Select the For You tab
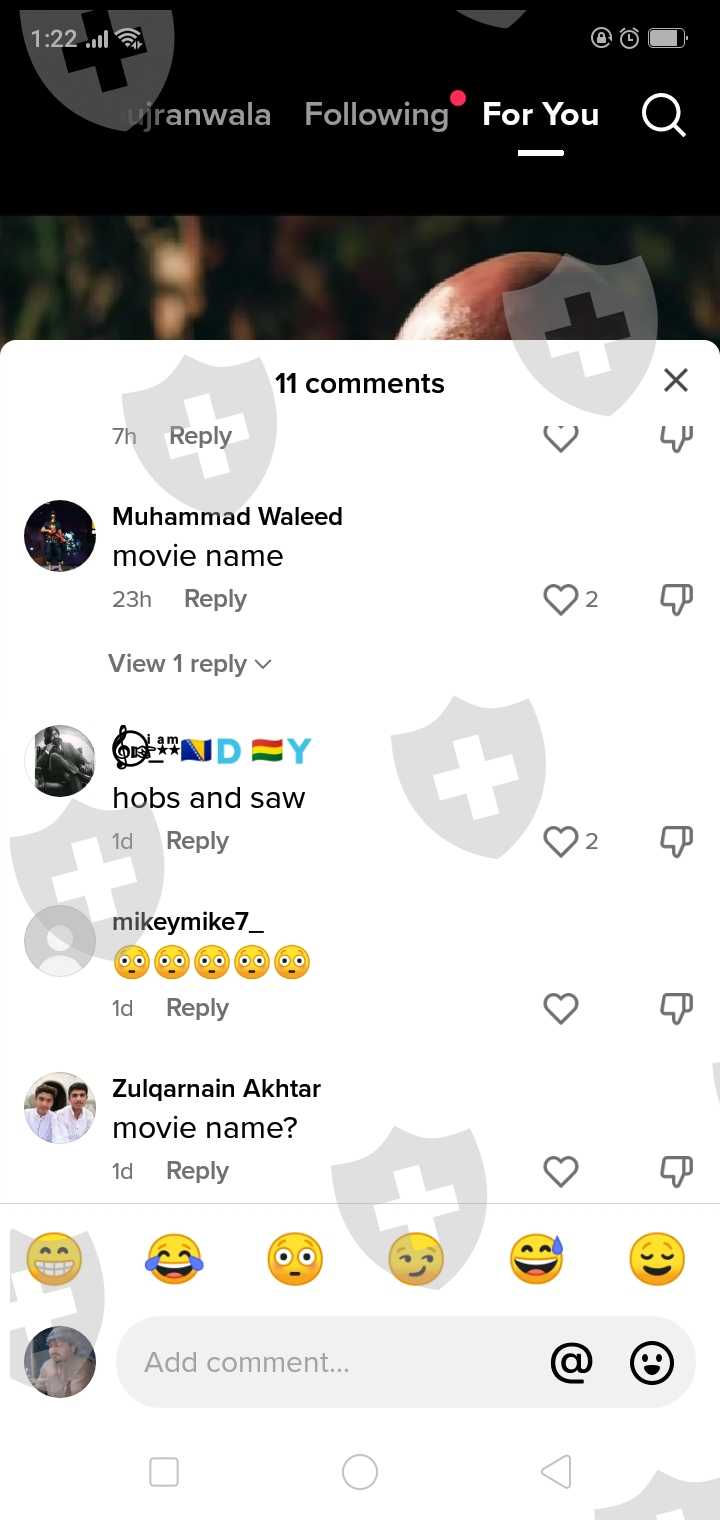 click(x=541, y=115)
